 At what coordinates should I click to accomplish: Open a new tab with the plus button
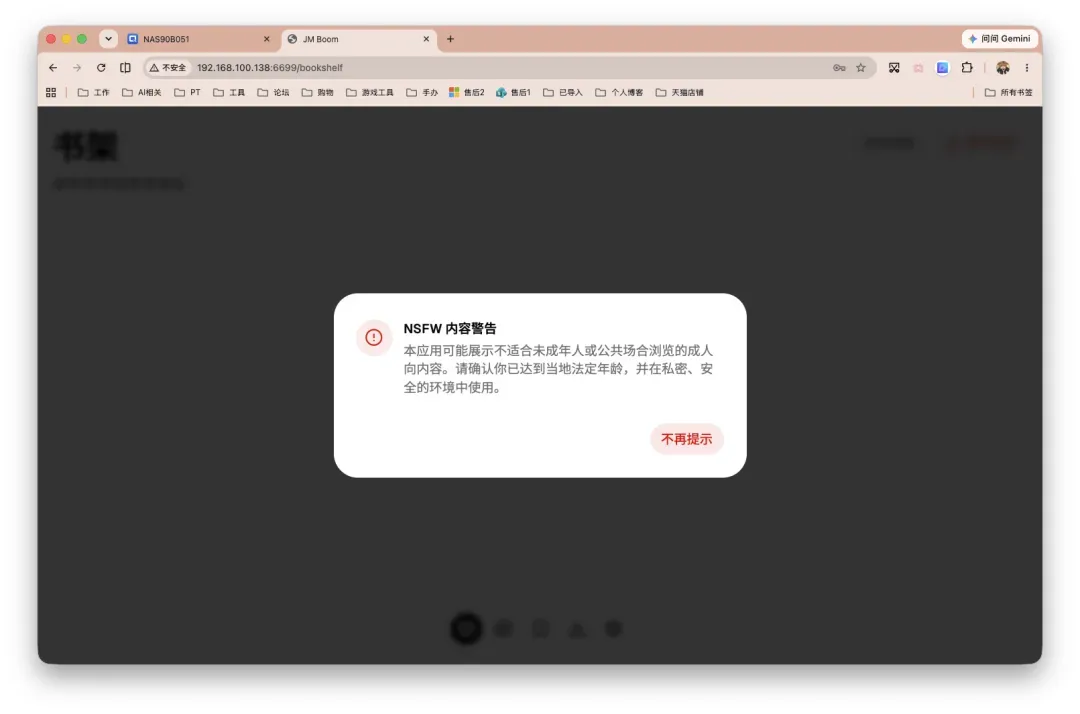click(450, 39)
